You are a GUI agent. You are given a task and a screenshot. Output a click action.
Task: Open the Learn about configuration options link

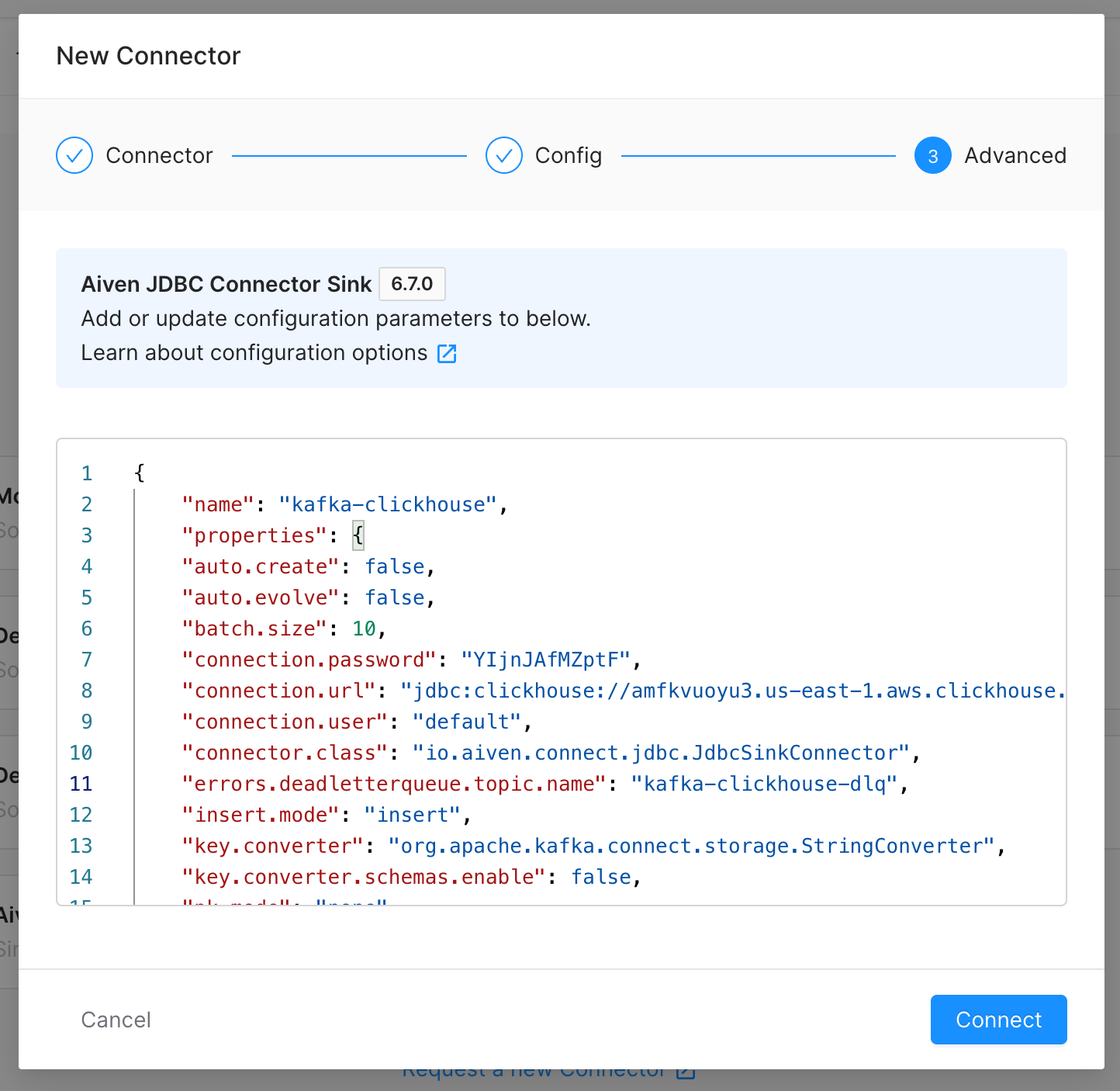point(254,353)
